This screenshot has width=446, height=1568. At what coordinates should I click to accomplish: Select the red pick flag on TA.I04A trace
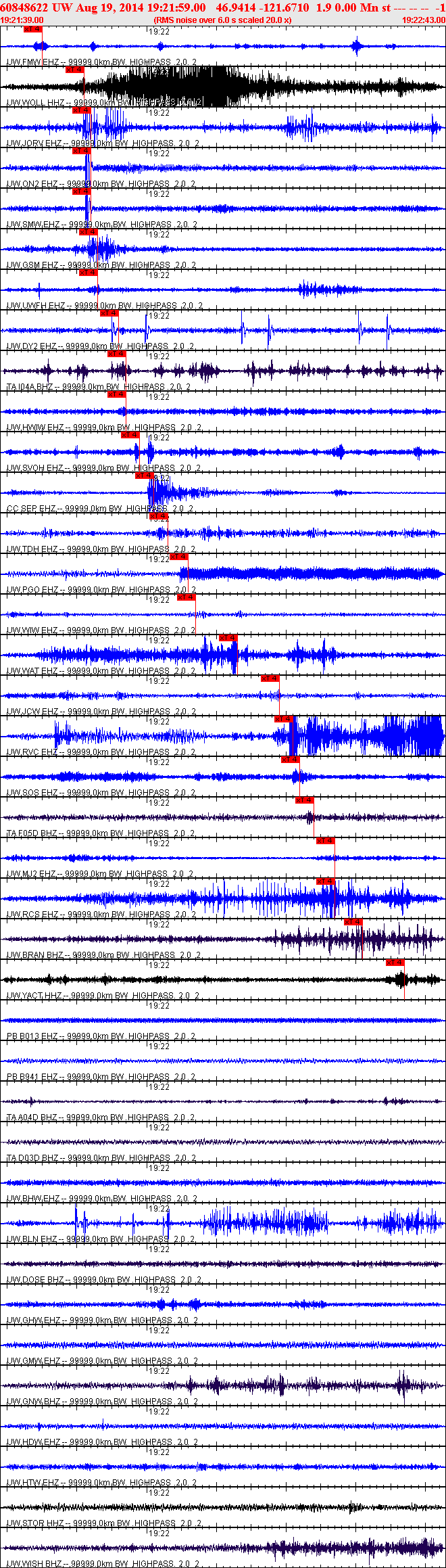point(117,354)
